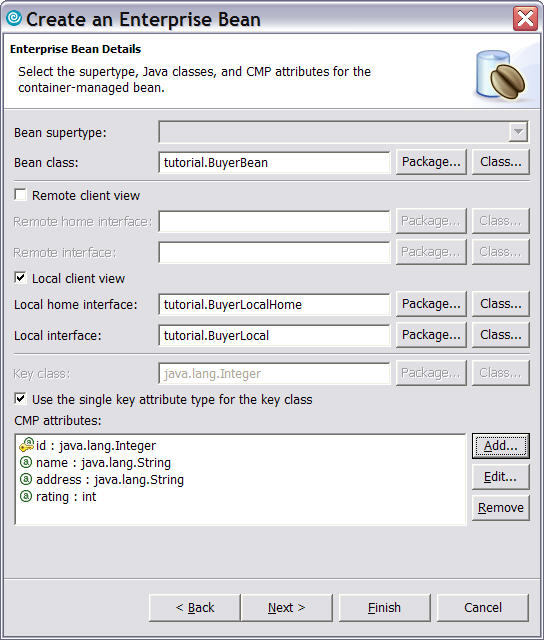This screenshot has width=544, height=640.
Task: Click Package button for Bean class
Action: (431, 162)
